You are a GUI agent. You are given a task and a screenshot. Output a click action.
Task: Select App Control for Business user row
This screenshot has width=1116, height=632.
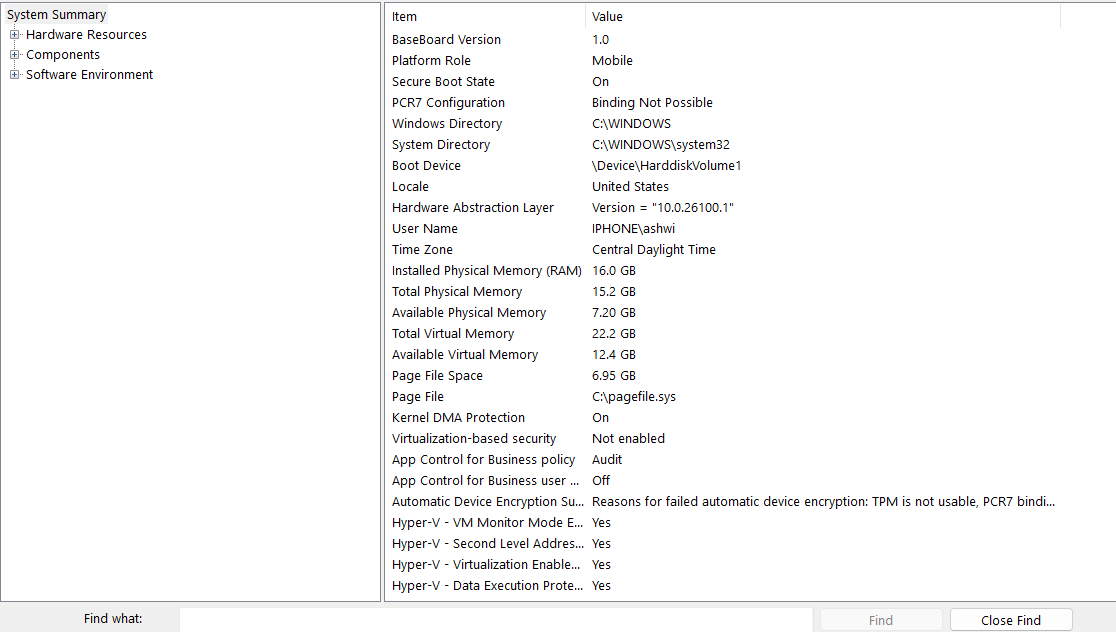[723, 480]
